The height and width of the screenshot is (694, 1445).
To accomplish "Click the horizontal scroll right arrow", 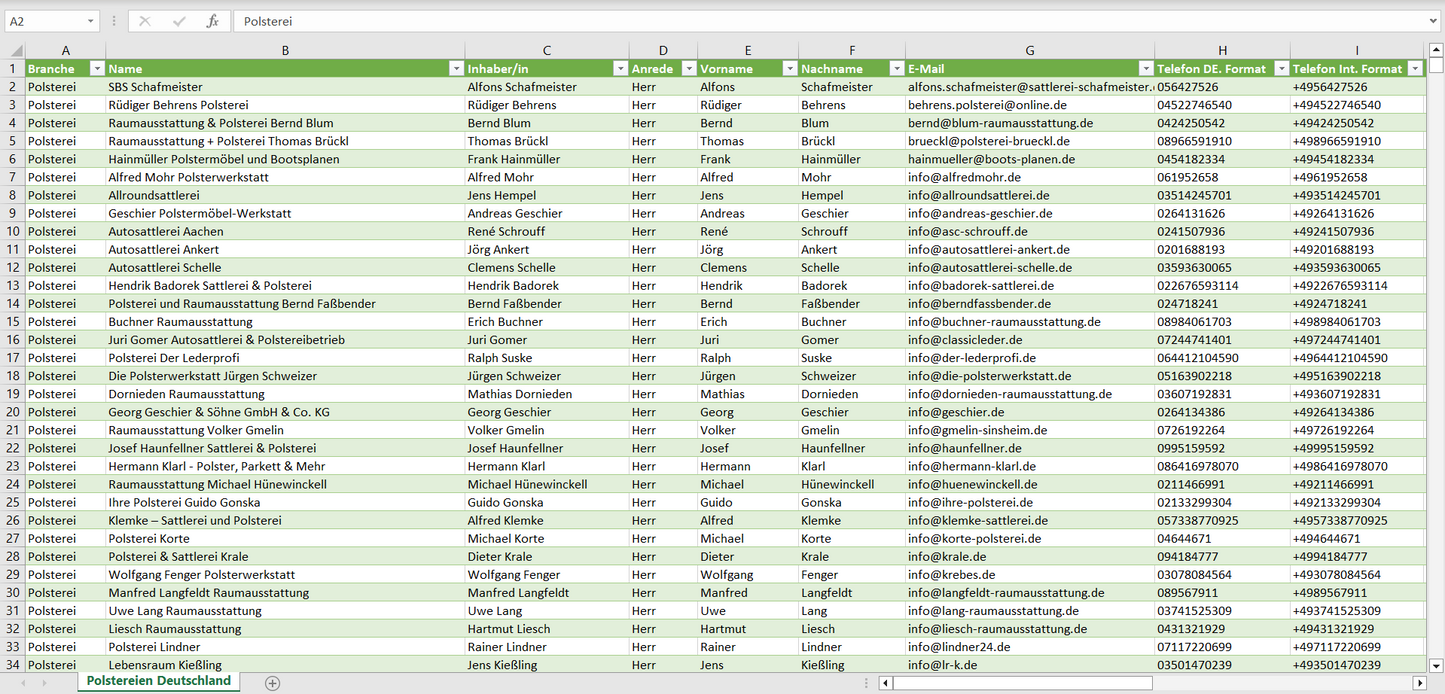I will [1419, 683].
